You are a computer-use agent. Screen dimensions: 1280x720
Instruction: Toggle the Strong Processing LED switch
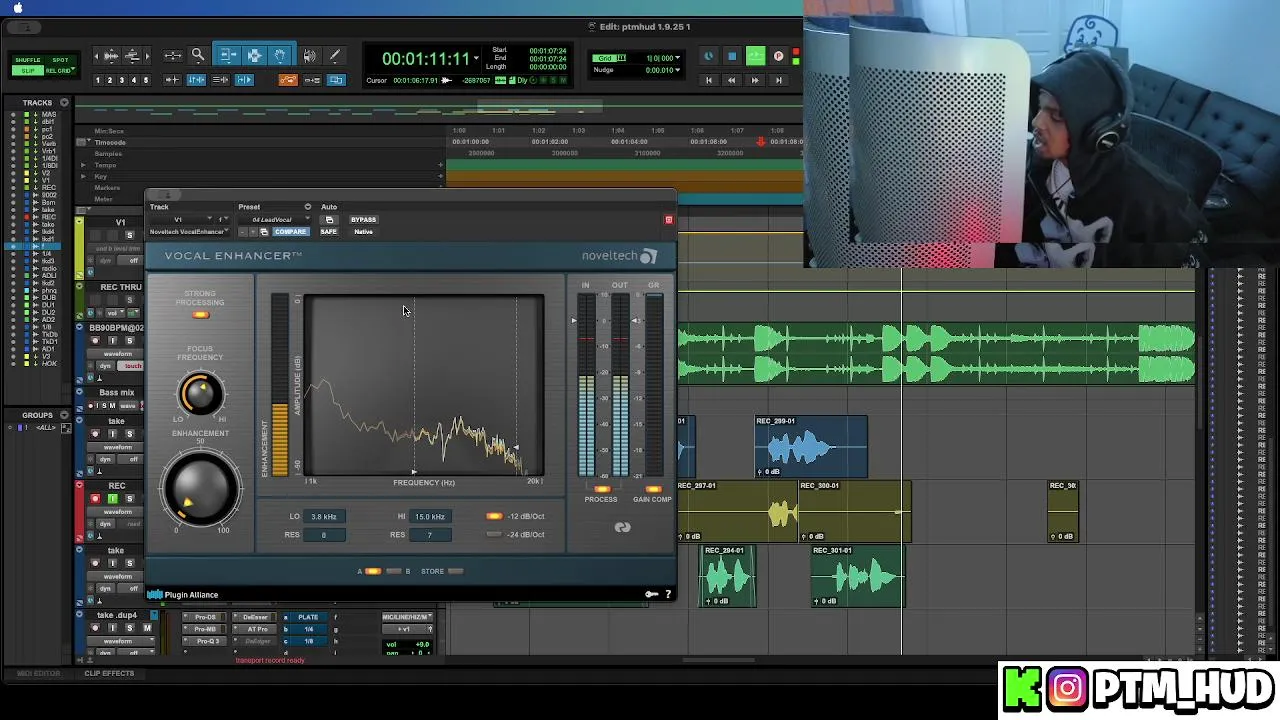[201, 315]
